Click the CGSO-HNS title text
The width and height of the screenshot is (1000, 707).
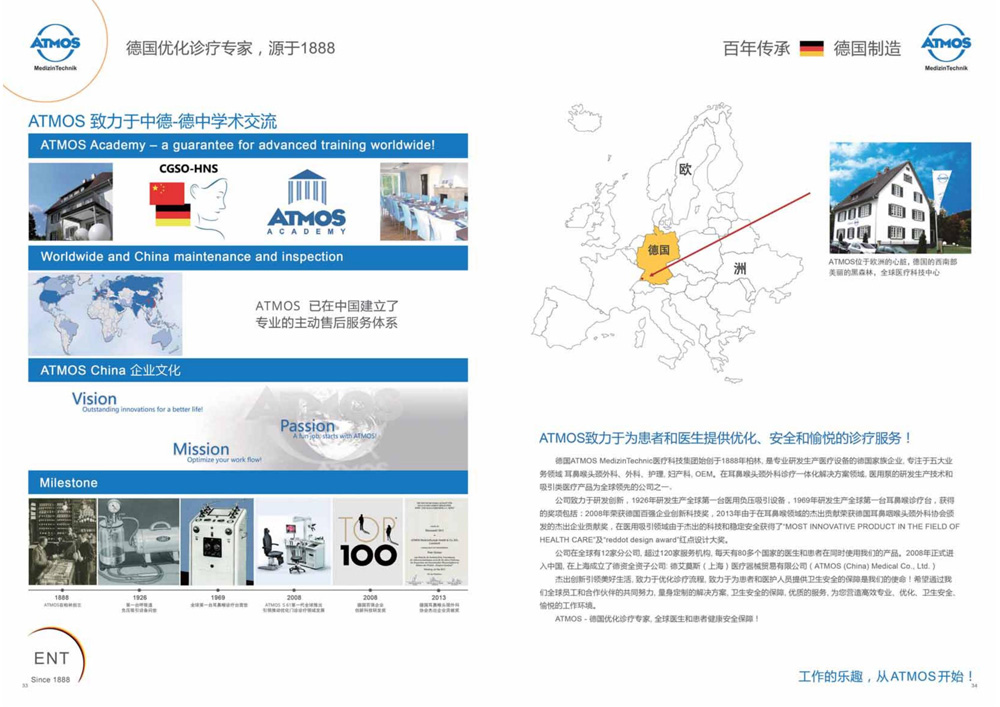(189, 169)
